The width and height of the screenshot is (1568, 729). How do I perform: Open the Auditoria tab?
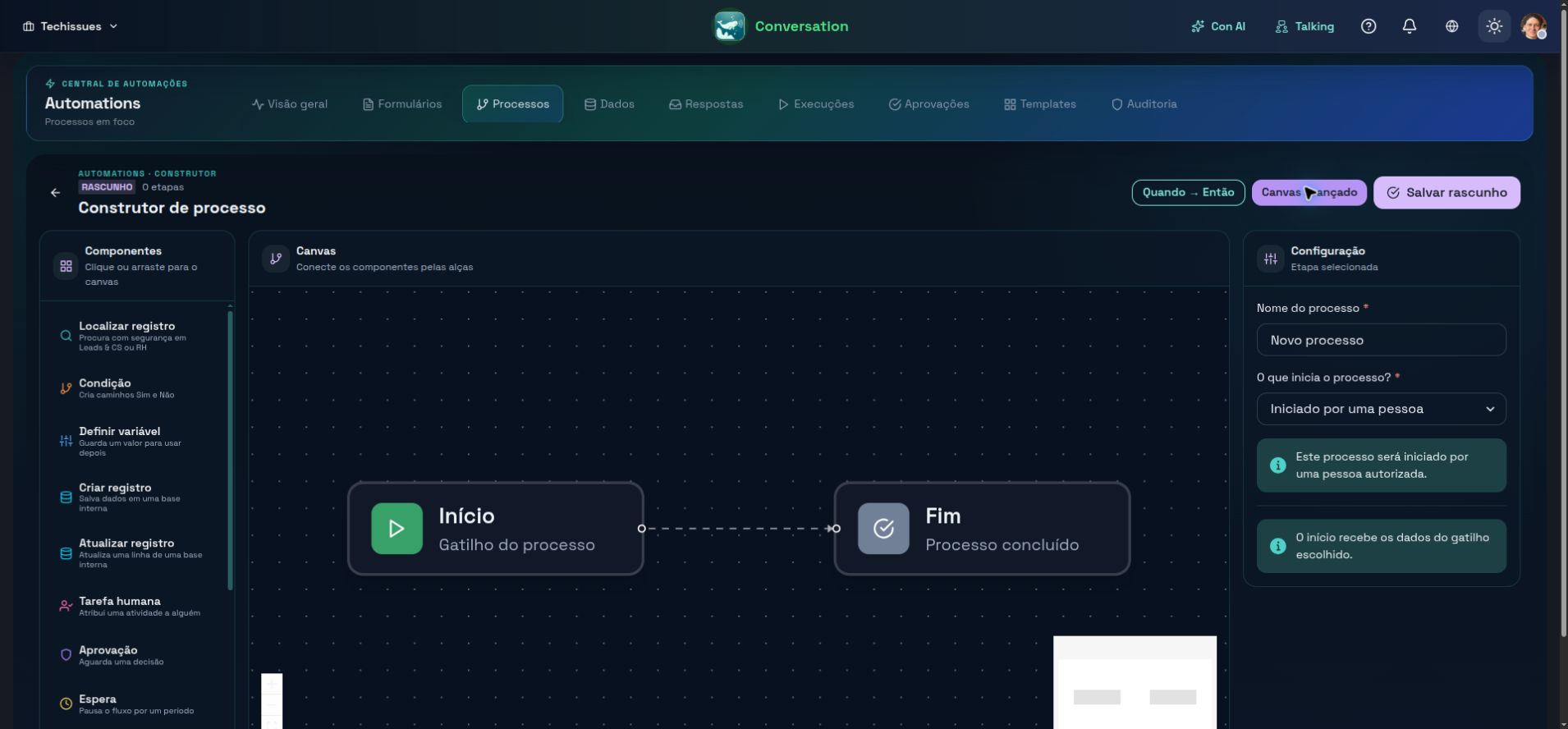1144,104
